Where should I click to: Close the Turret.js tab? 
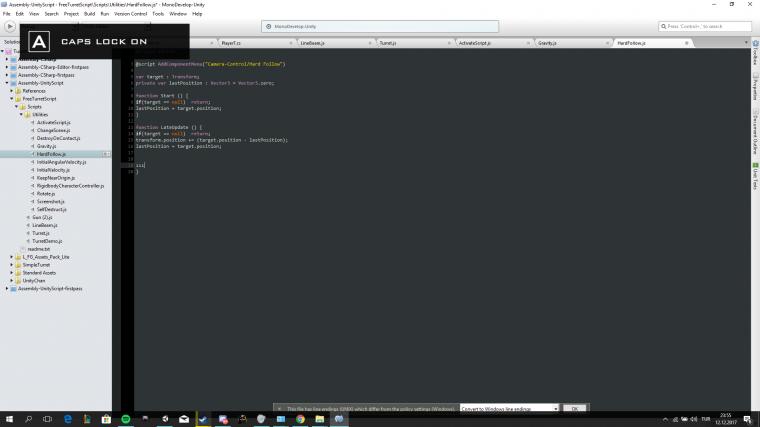click(449, 43)
